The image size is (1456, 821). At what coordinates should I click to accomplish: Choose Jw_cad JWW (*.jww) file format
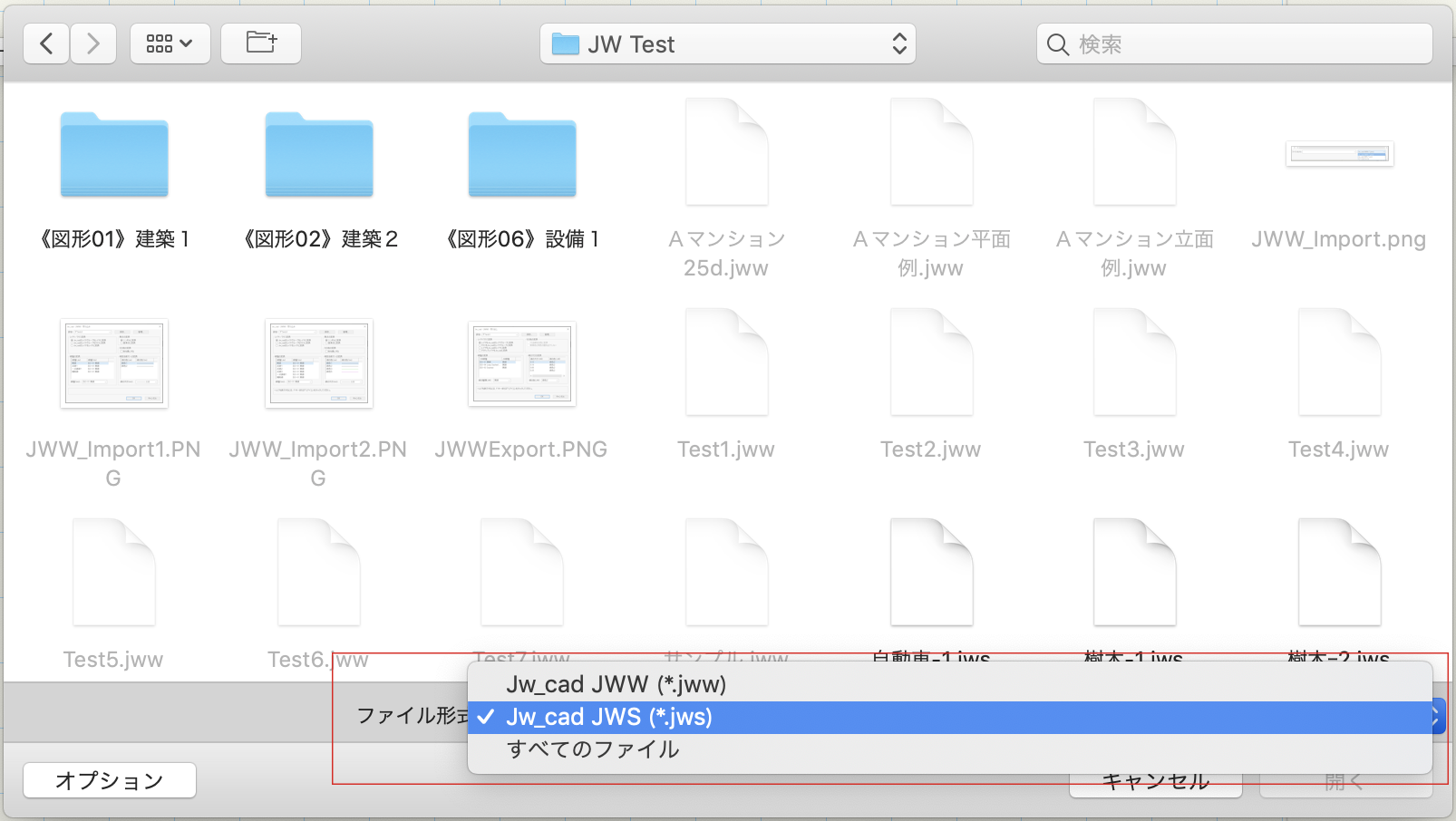(616, 684)
